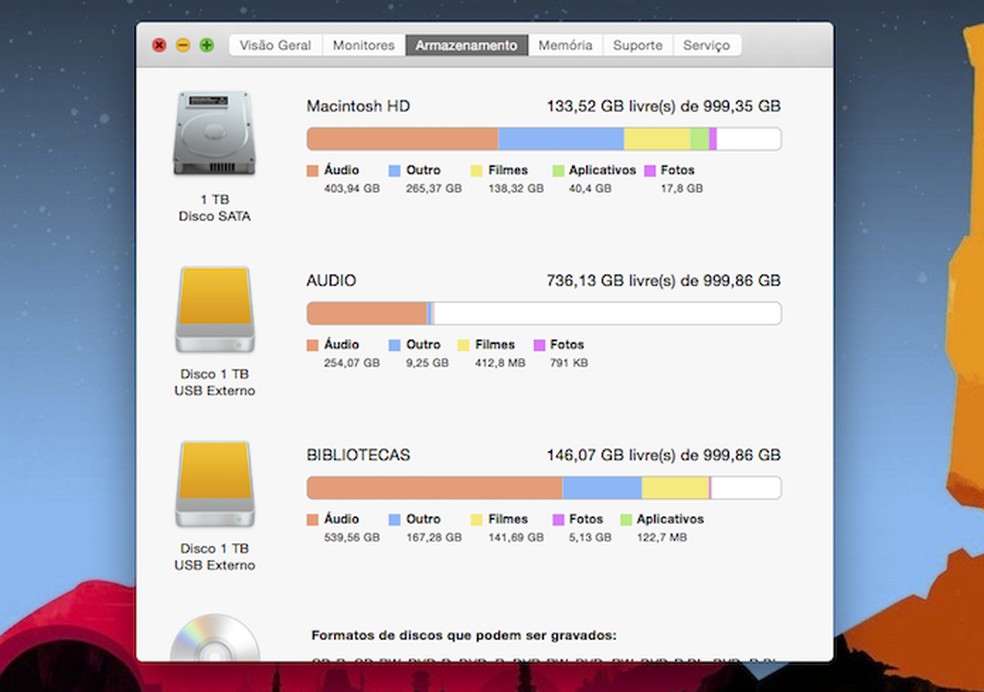Click the green zoom button in the title bar
This screenshot has width=984, height=692.
pyautogui.click(x=206, y=45)
